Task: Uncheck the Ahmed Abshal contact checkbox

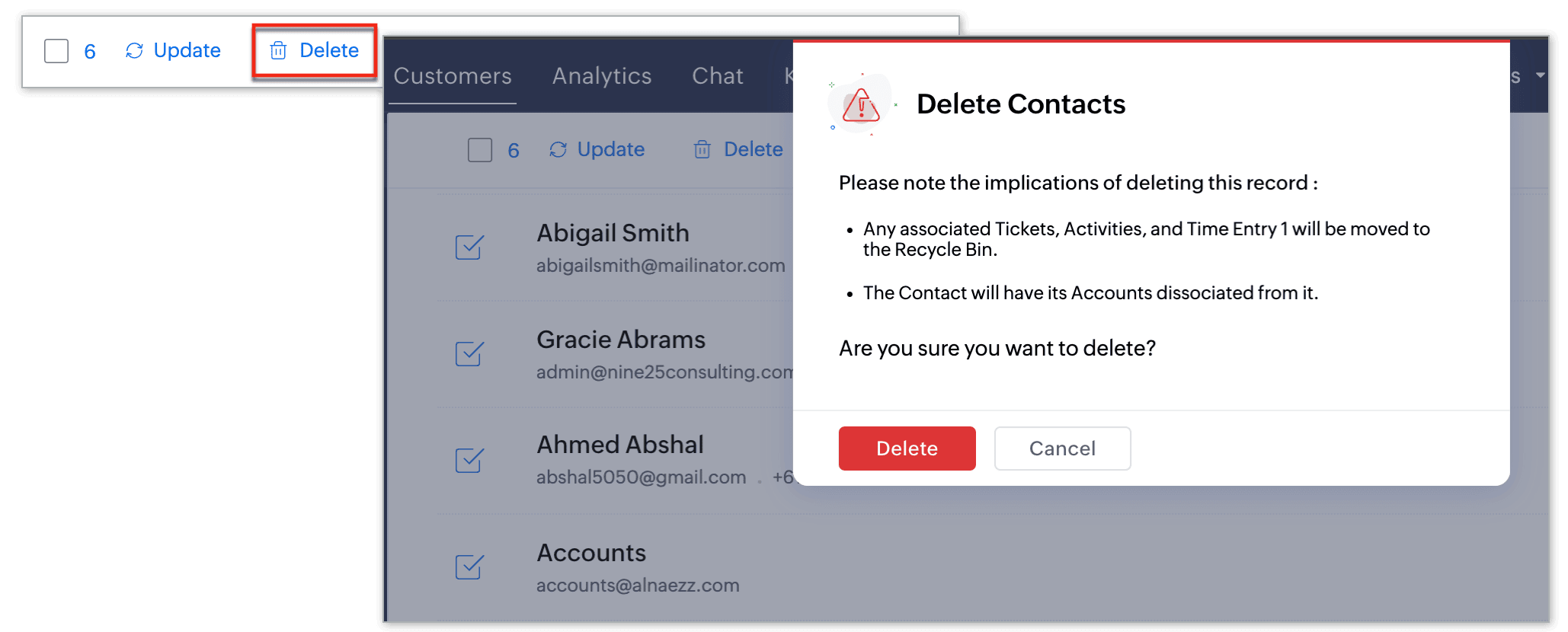Action: (469, 460)
